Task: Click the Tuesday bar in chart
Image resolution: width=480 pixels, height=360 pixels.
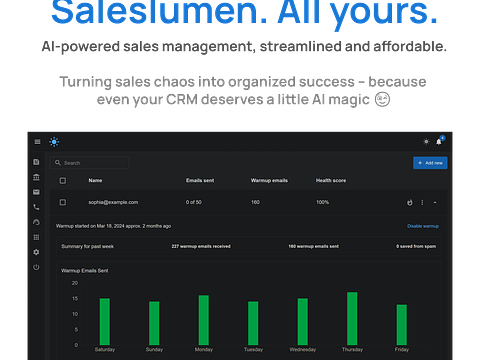Action: (x=253, y=323)
